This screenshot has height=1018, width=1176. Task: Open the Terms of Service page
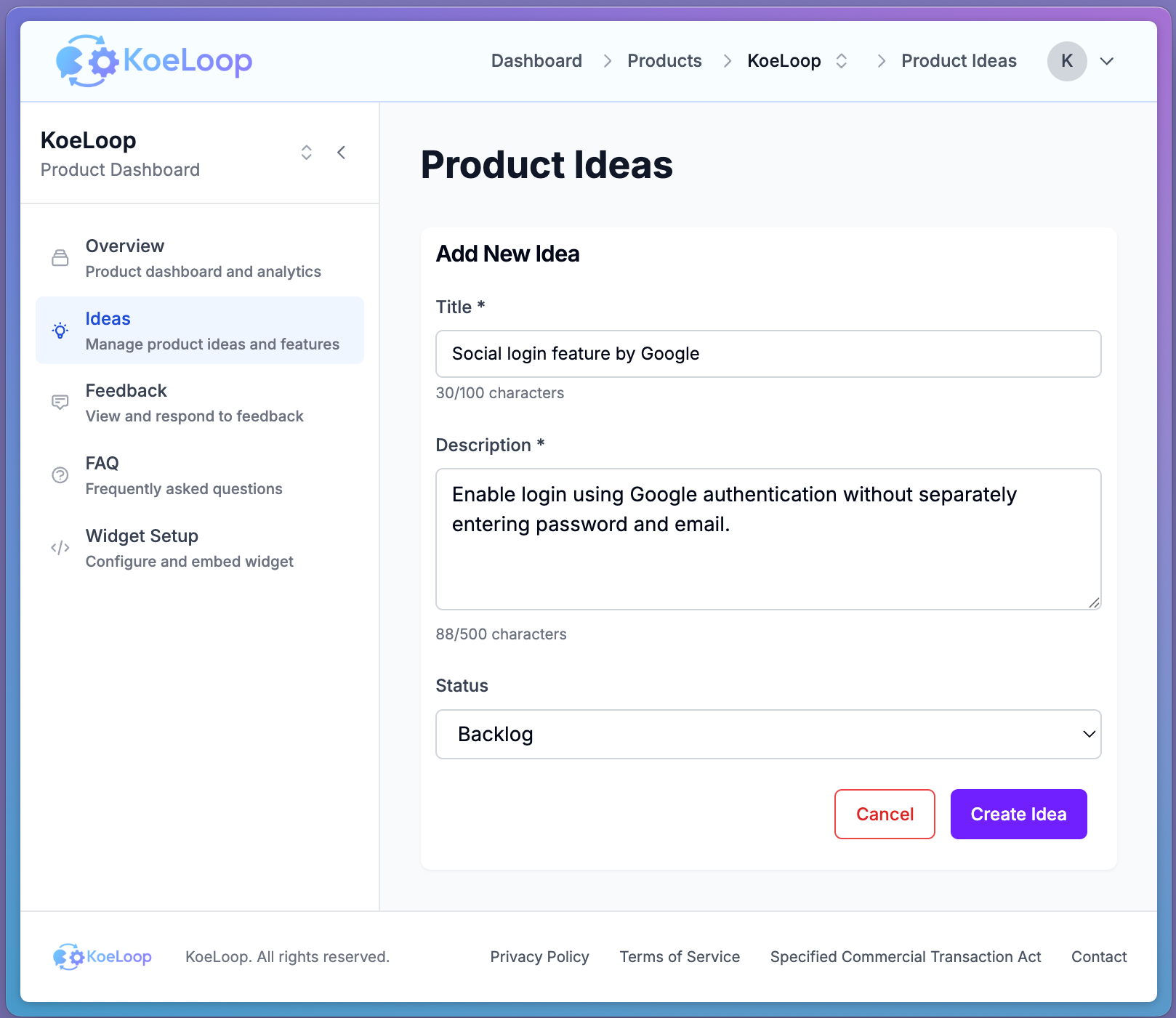pos(680,956)
